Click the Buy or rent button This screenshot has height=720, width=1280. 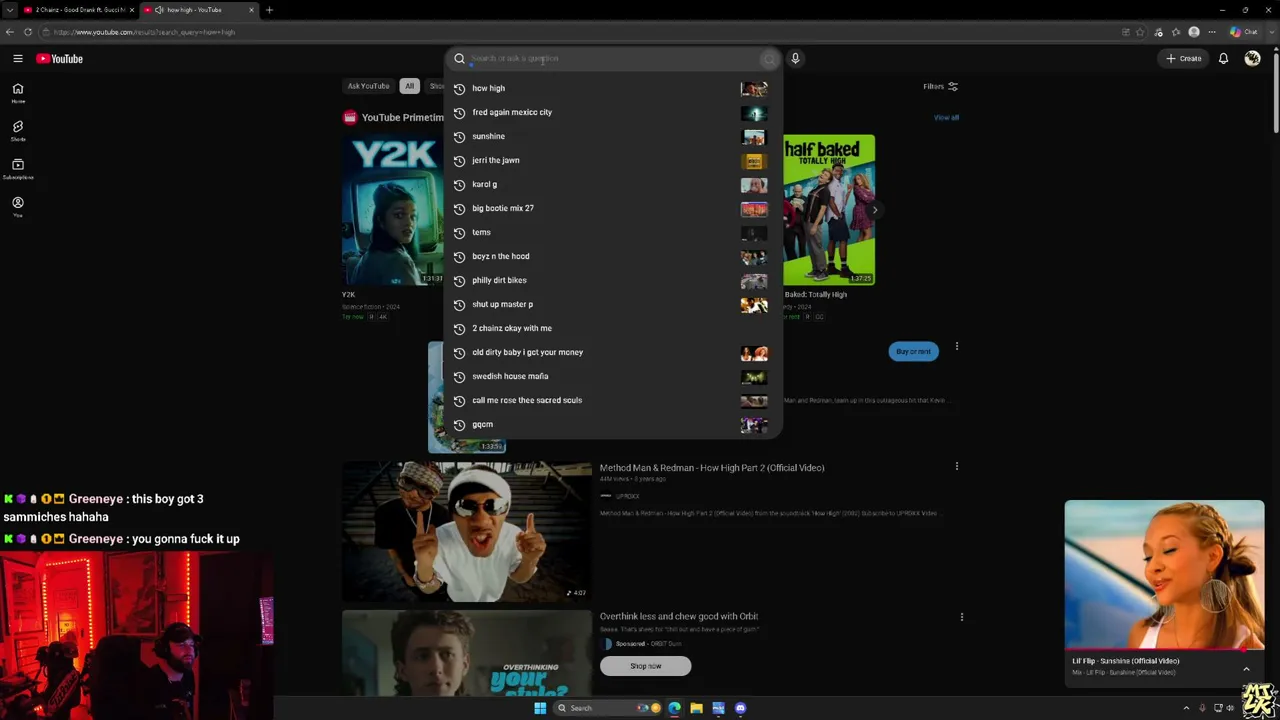(x=913, y=351)
